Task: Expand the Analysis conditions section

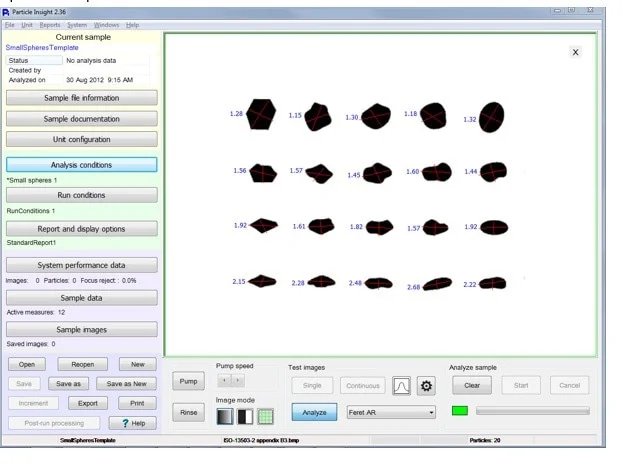Action: coord(81,165)
